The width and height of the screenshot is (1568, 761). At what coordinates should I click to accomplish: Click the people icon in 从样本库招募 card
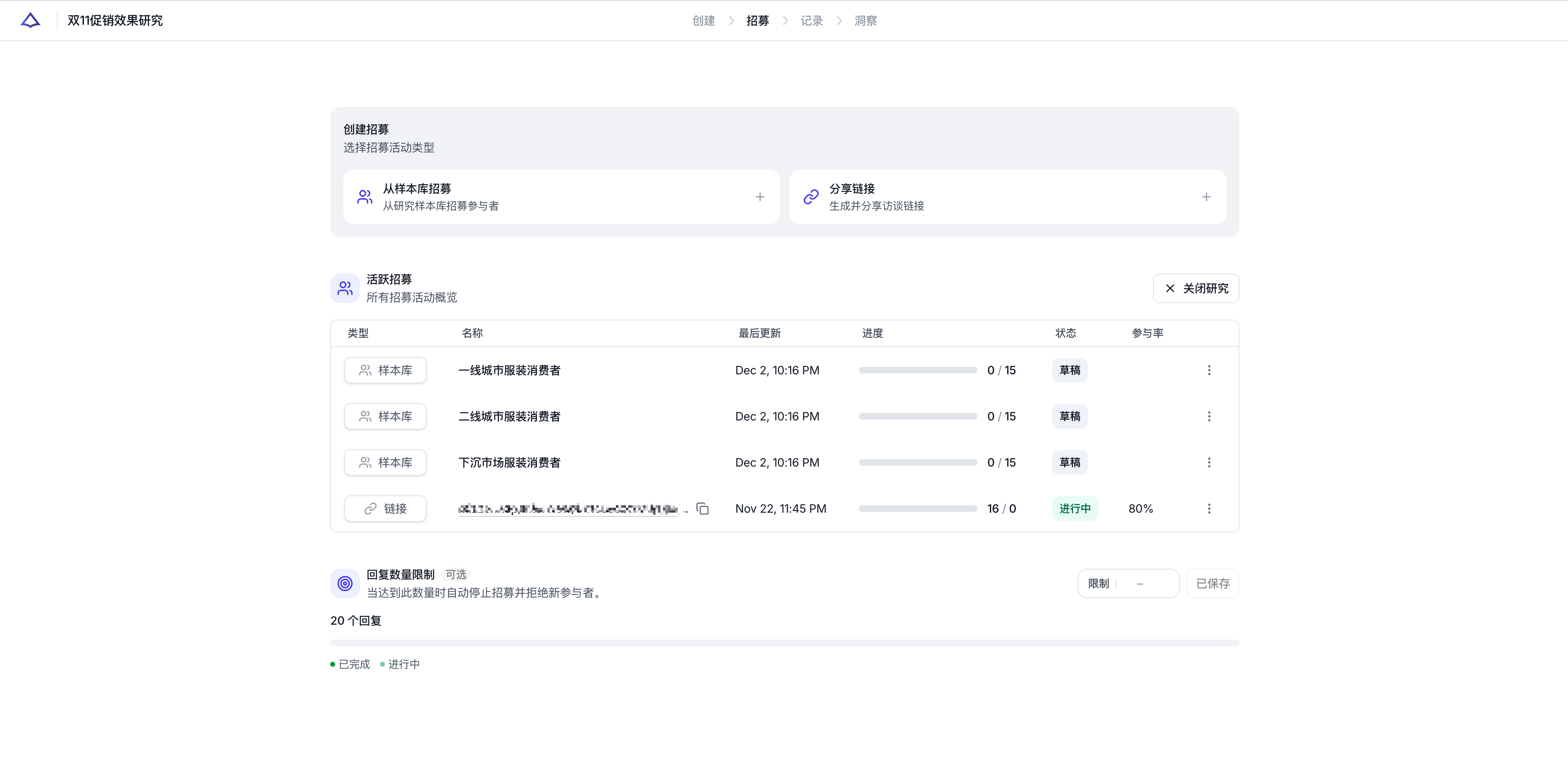[364, 197]
